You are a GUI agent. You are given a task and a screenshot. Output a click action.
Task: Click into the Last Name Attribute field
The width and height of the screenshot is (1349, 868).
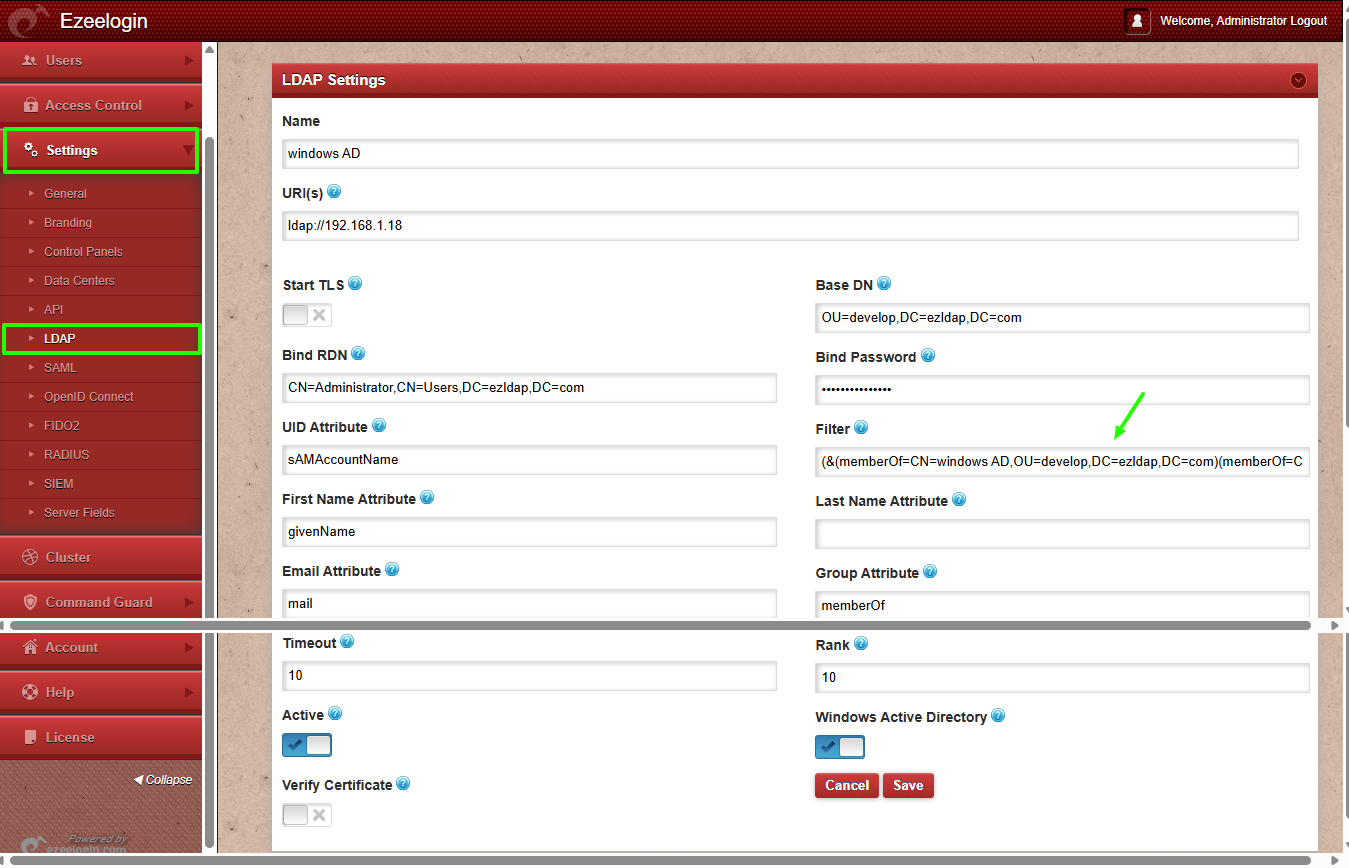tap(1062, 534)
